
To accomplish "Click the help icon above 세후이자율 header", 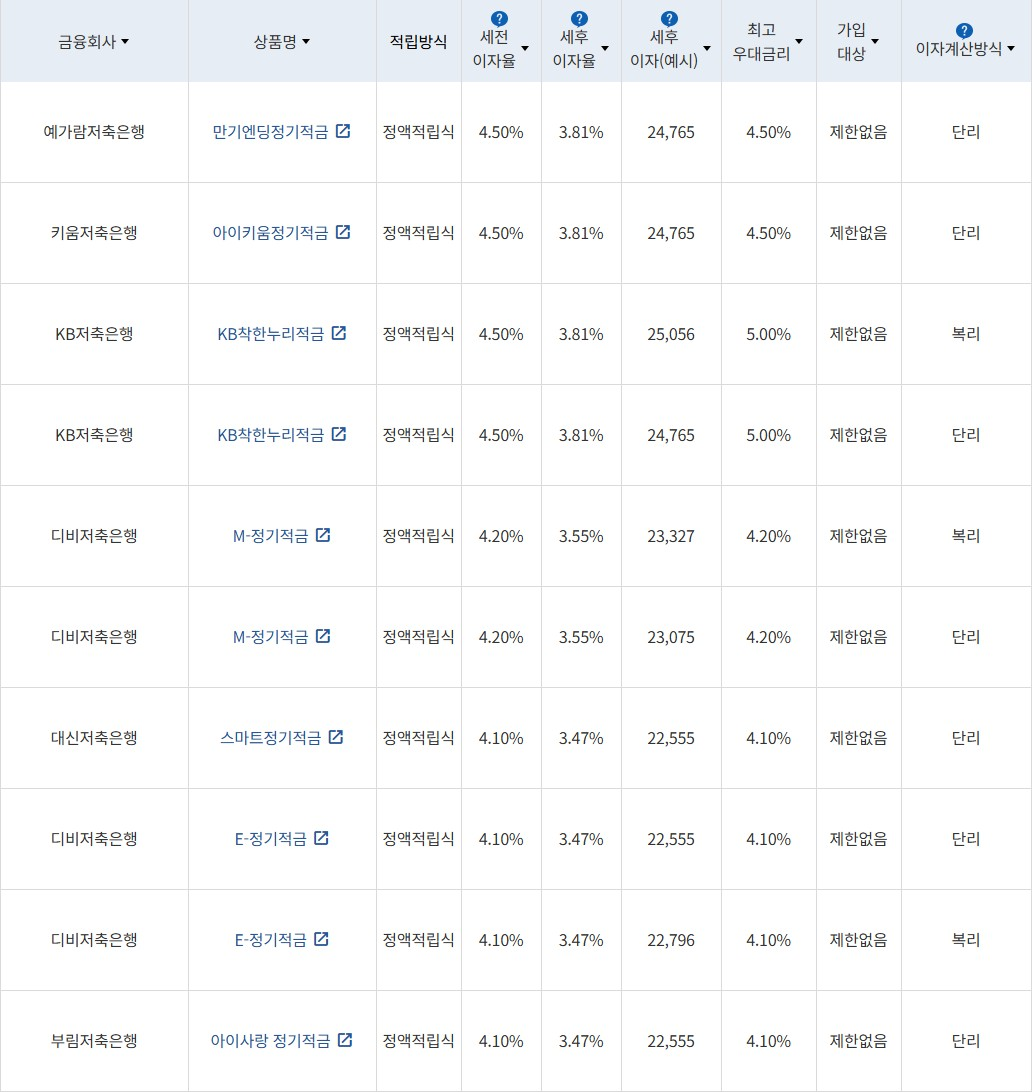I will [580, 16].
